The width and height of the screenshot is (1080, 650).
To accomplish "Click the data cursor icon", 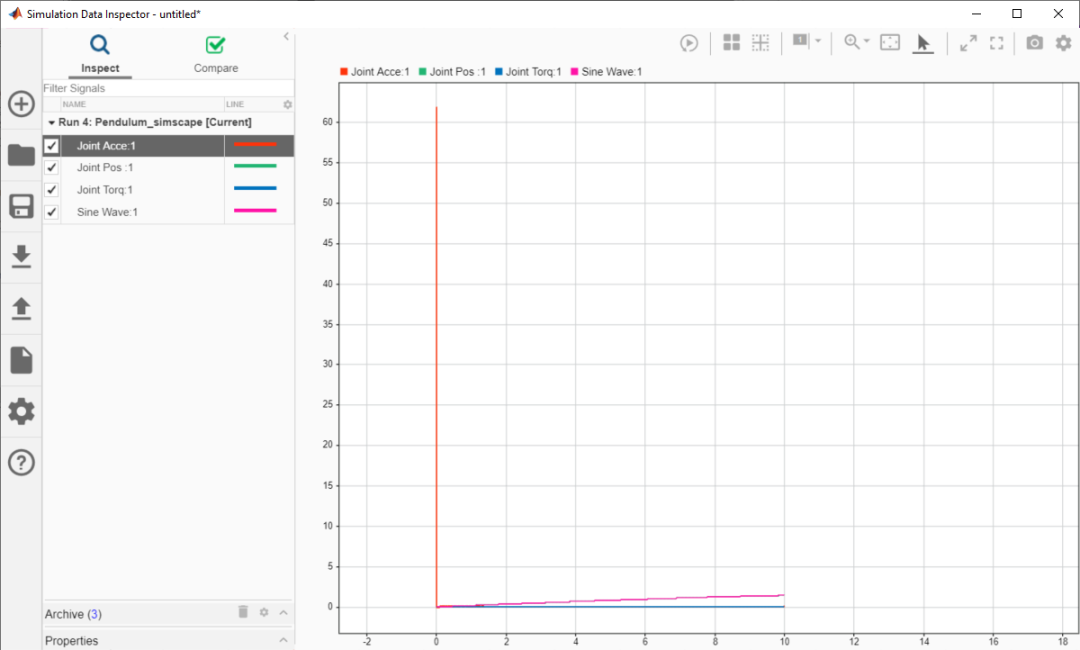I will coord(800,41).
